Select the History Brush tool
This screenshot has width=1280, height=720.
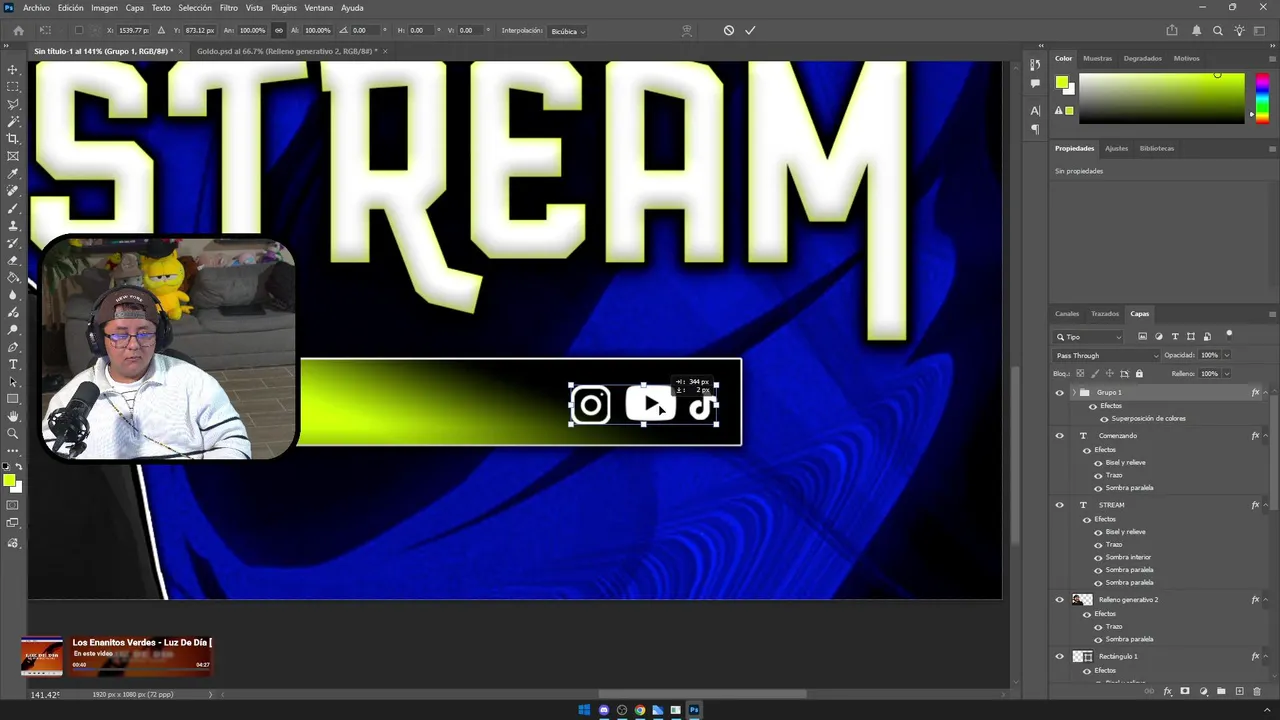13,242
